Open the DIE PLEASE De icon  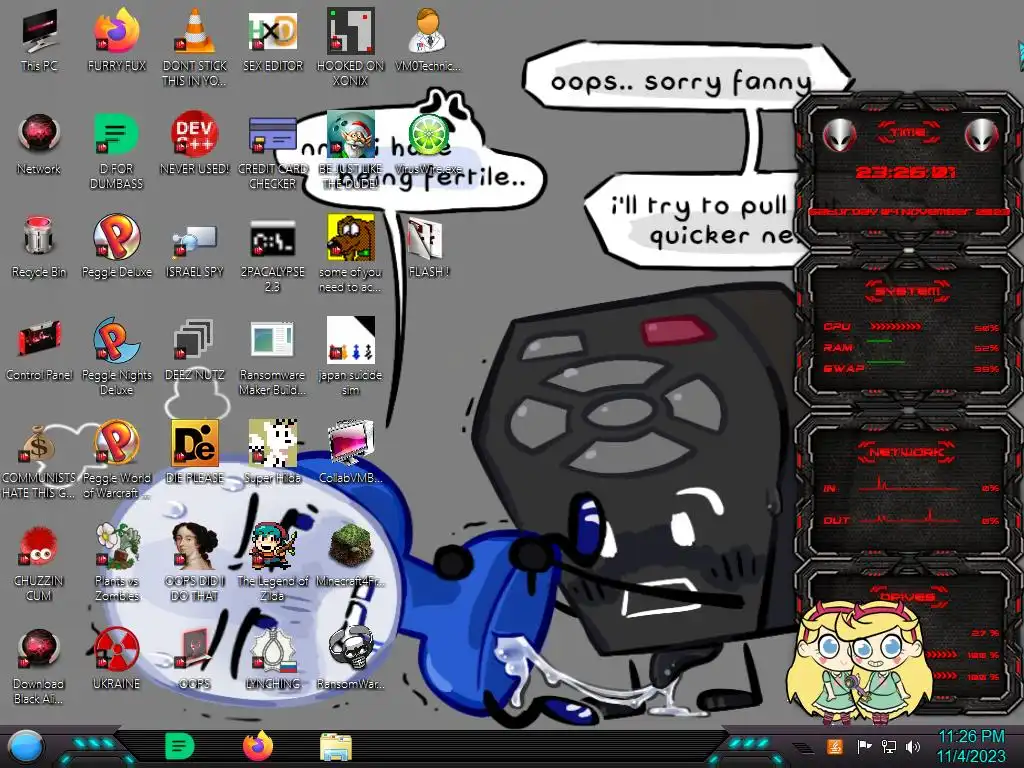pos(195,452)
